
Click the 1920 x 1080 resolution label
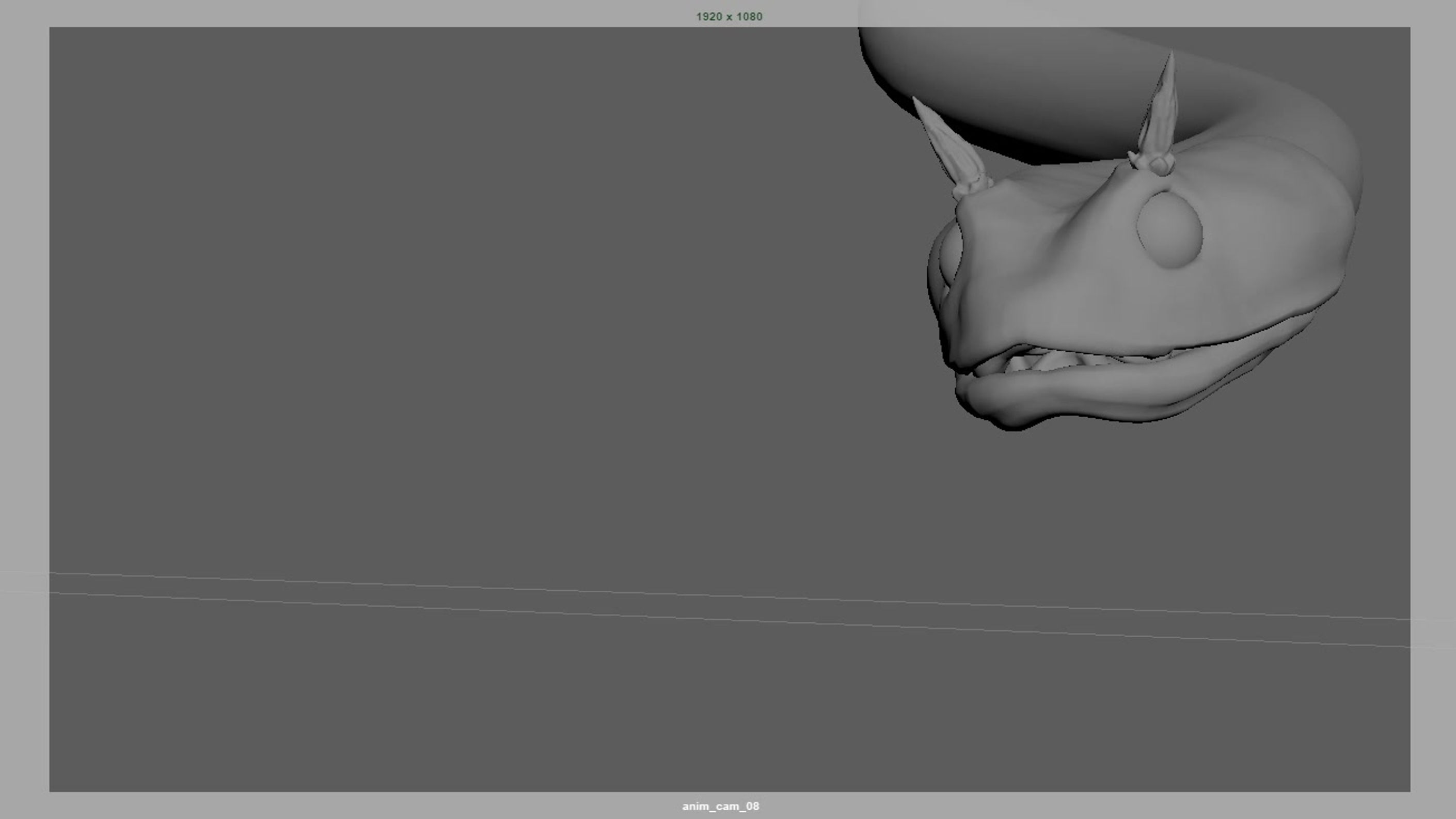729,17
